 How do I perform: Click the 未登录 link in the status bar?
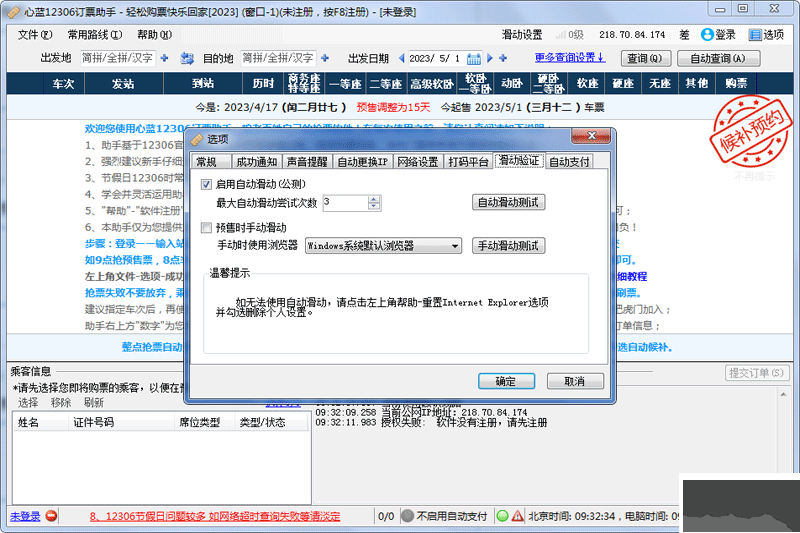pos(25,516)
